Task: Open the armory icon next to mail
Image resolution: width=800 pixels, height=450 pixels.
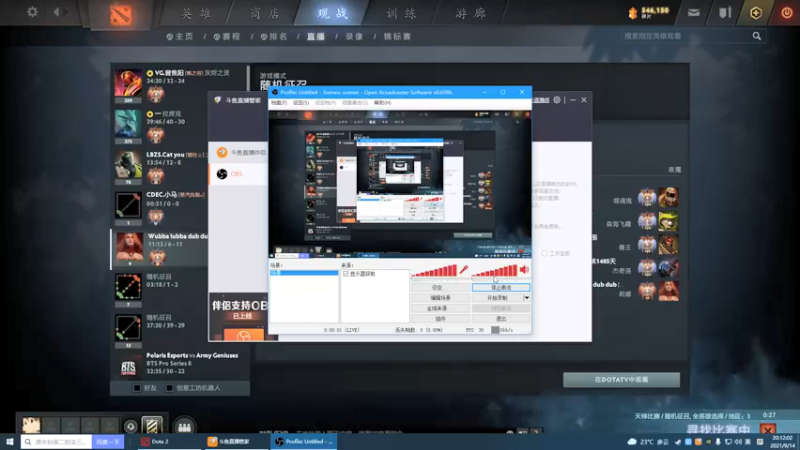Action: [724, 13]
